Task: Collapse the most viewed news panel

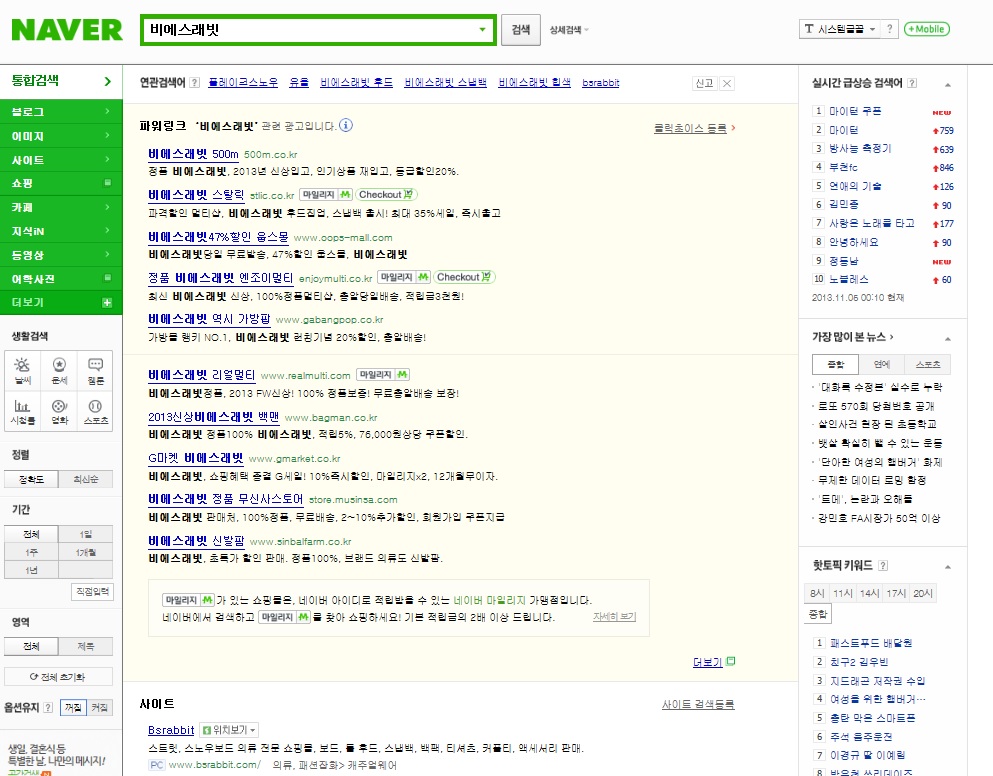Action: (x=948, y=338)
